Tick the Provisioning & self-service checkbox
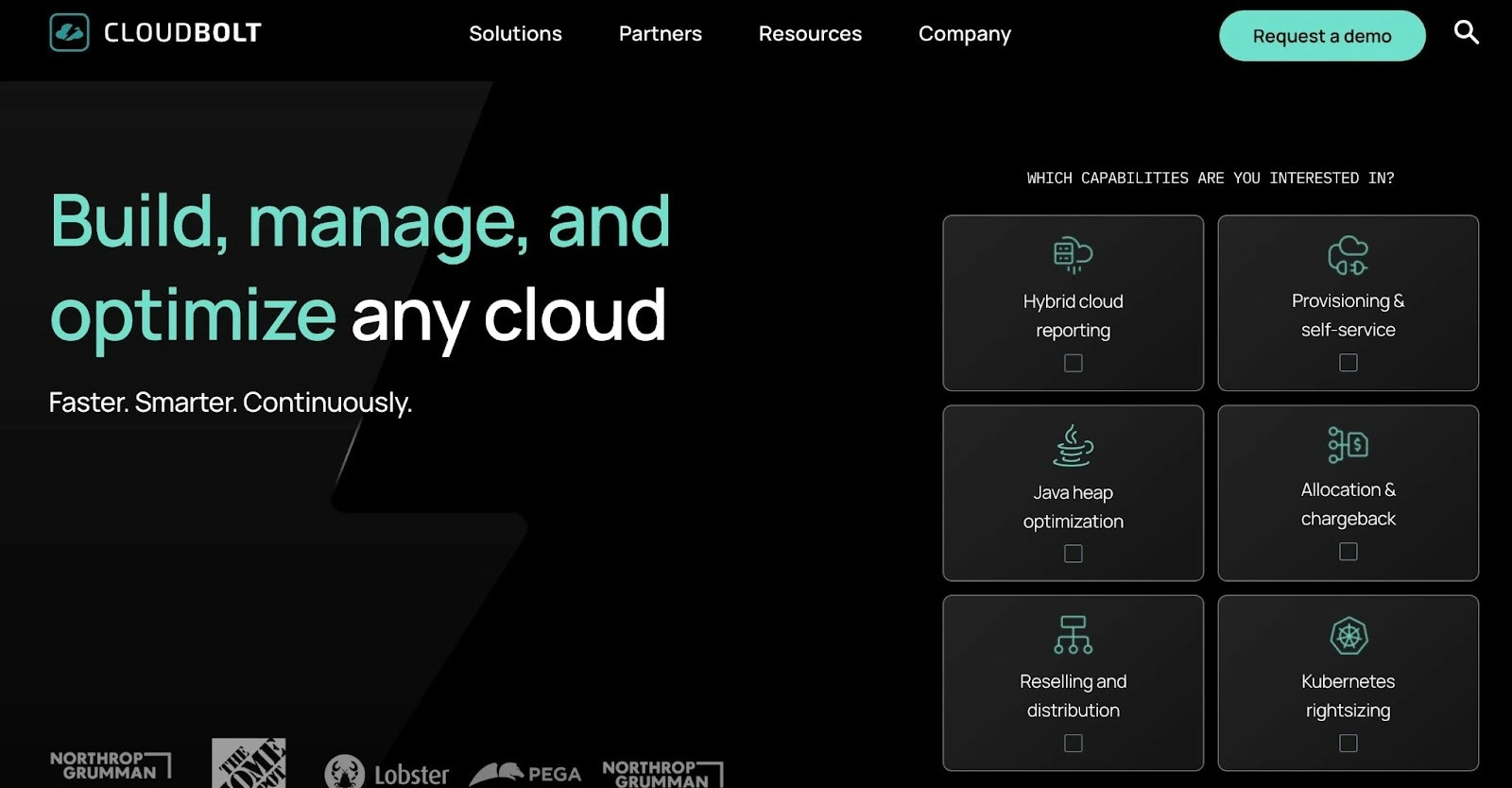The width and height of the screenshot is (1512, 788). point(1349,363)
